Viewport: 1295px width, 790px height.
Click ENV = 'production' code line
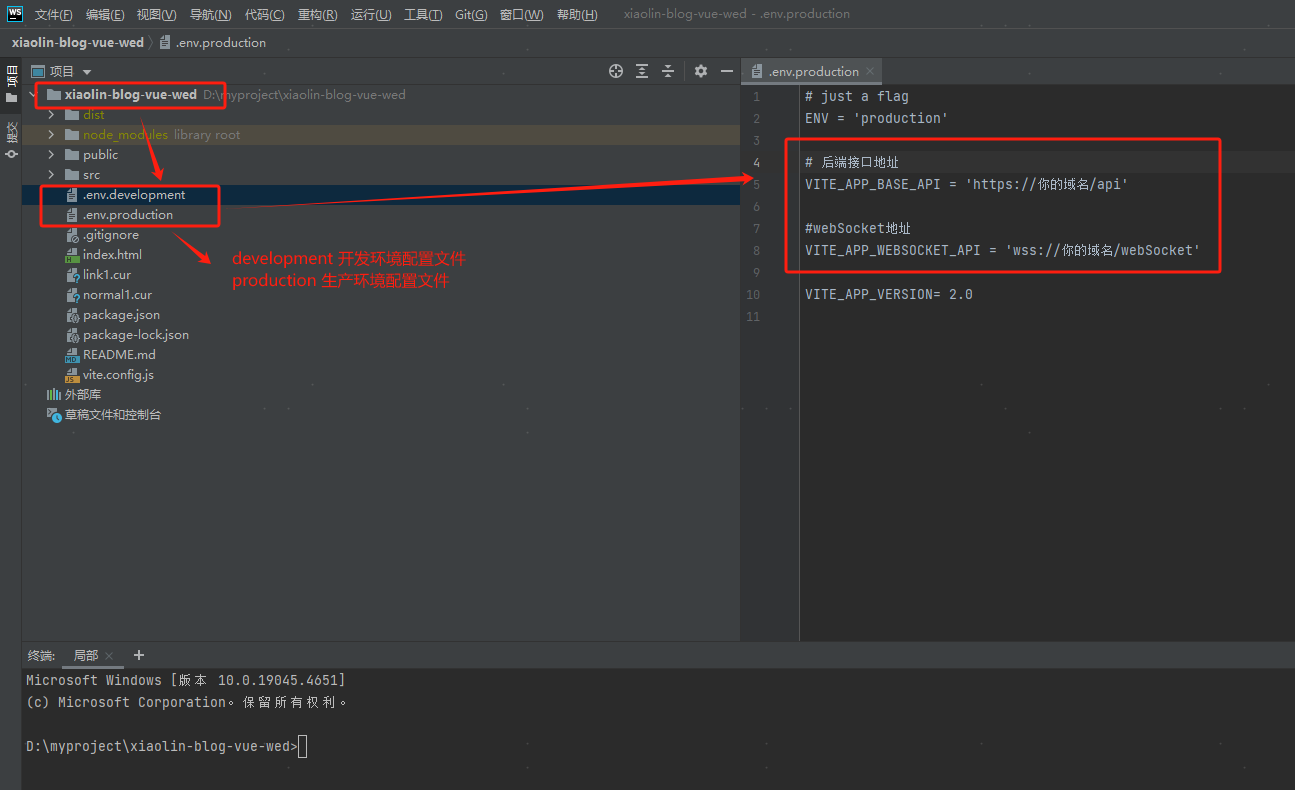876,118
